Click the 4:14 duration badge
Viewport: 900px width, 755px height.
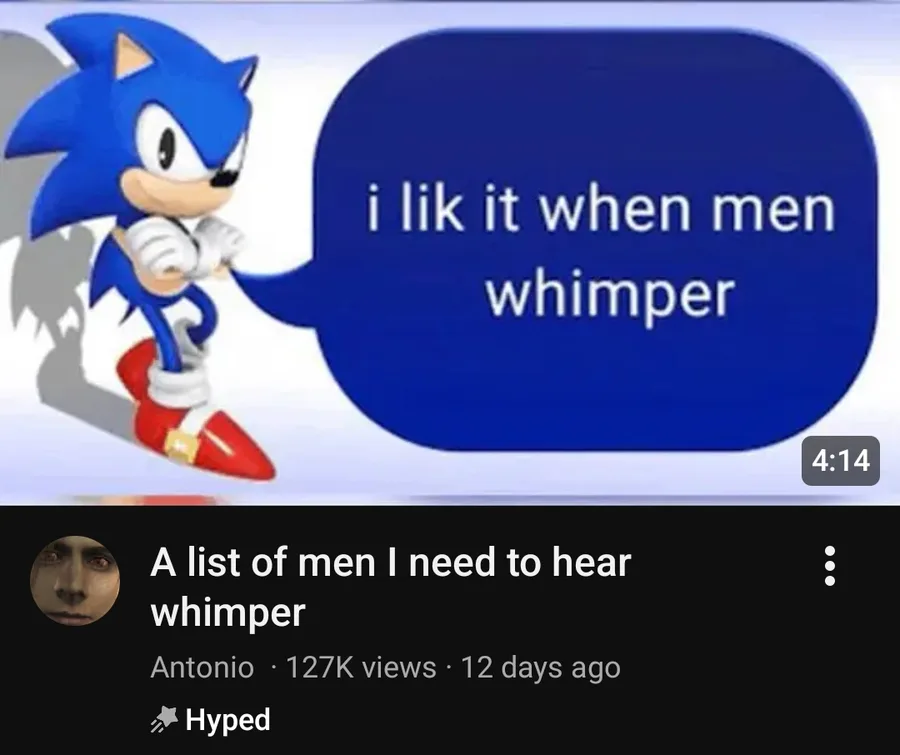coord(840,460)
